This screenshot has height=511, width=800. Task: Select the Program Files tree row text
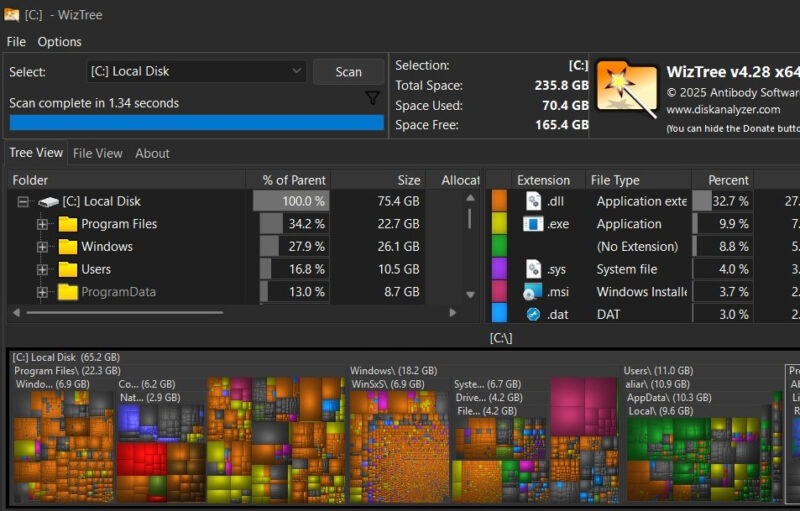click(119, 224)
